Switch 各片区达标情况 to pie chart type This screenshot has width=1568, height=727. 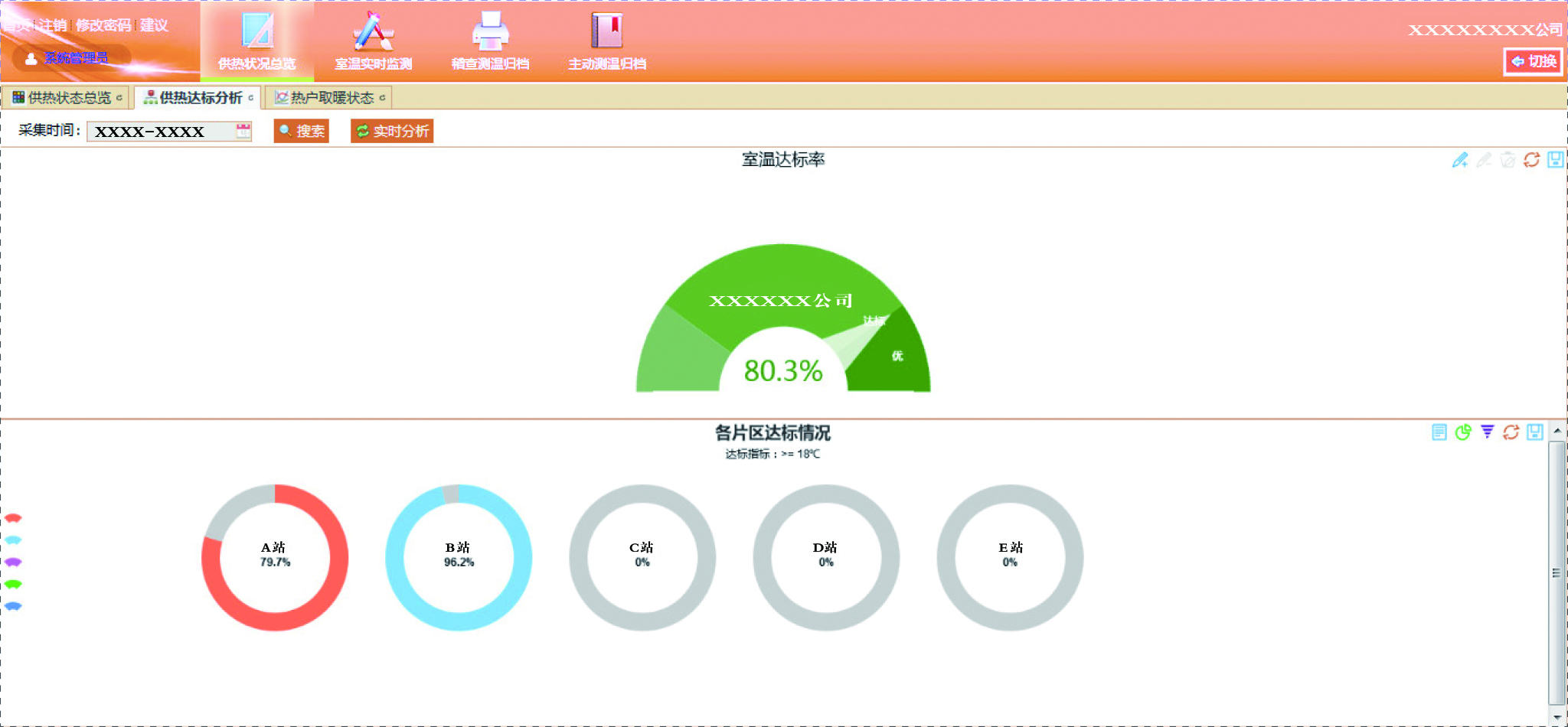pyautogui.click(x=1463, y=432)
